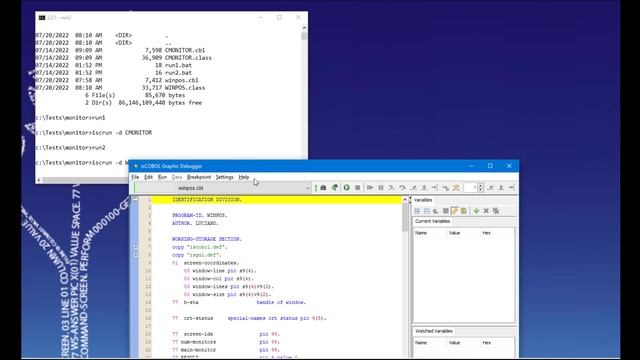Click the plus expand-all icon in Variables toolbar
Viewport: 640px width, 360px height.
[417, 211]
